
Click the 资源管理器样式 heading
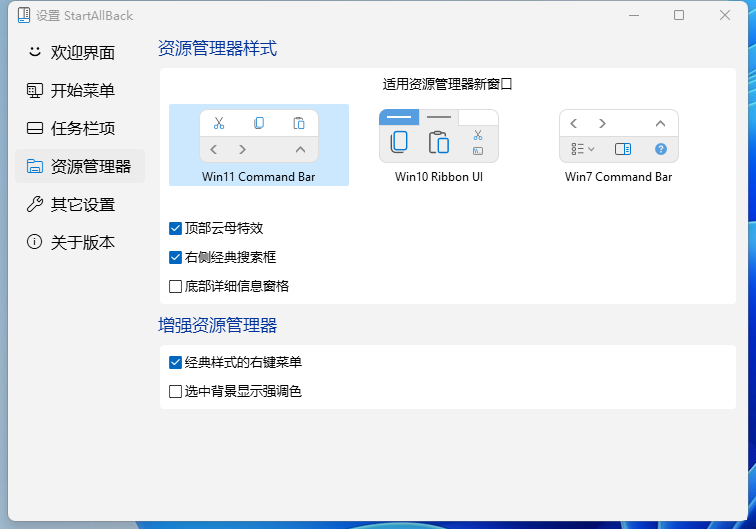217,48
